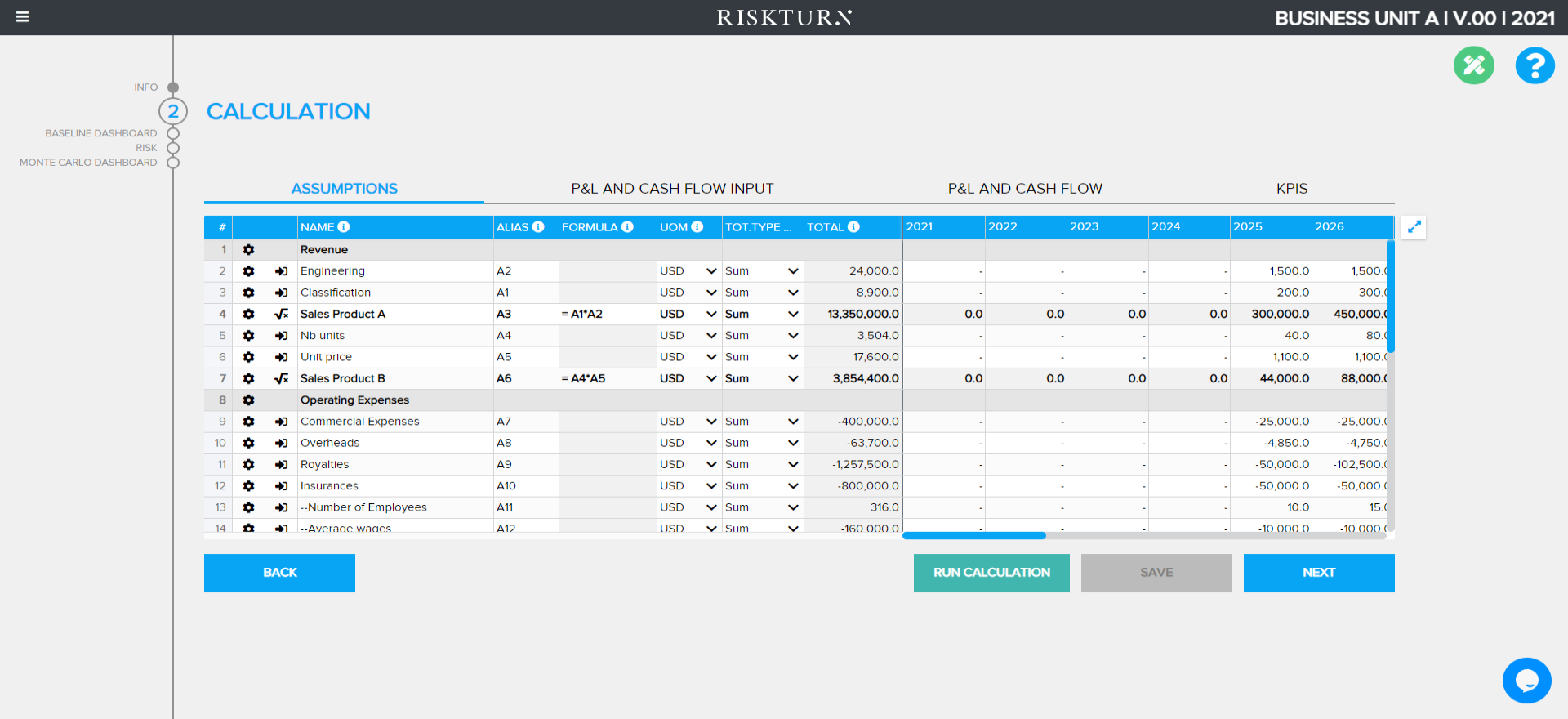Click the 2025 value for Engineering
The image size is (1568, 719).
1271,271
